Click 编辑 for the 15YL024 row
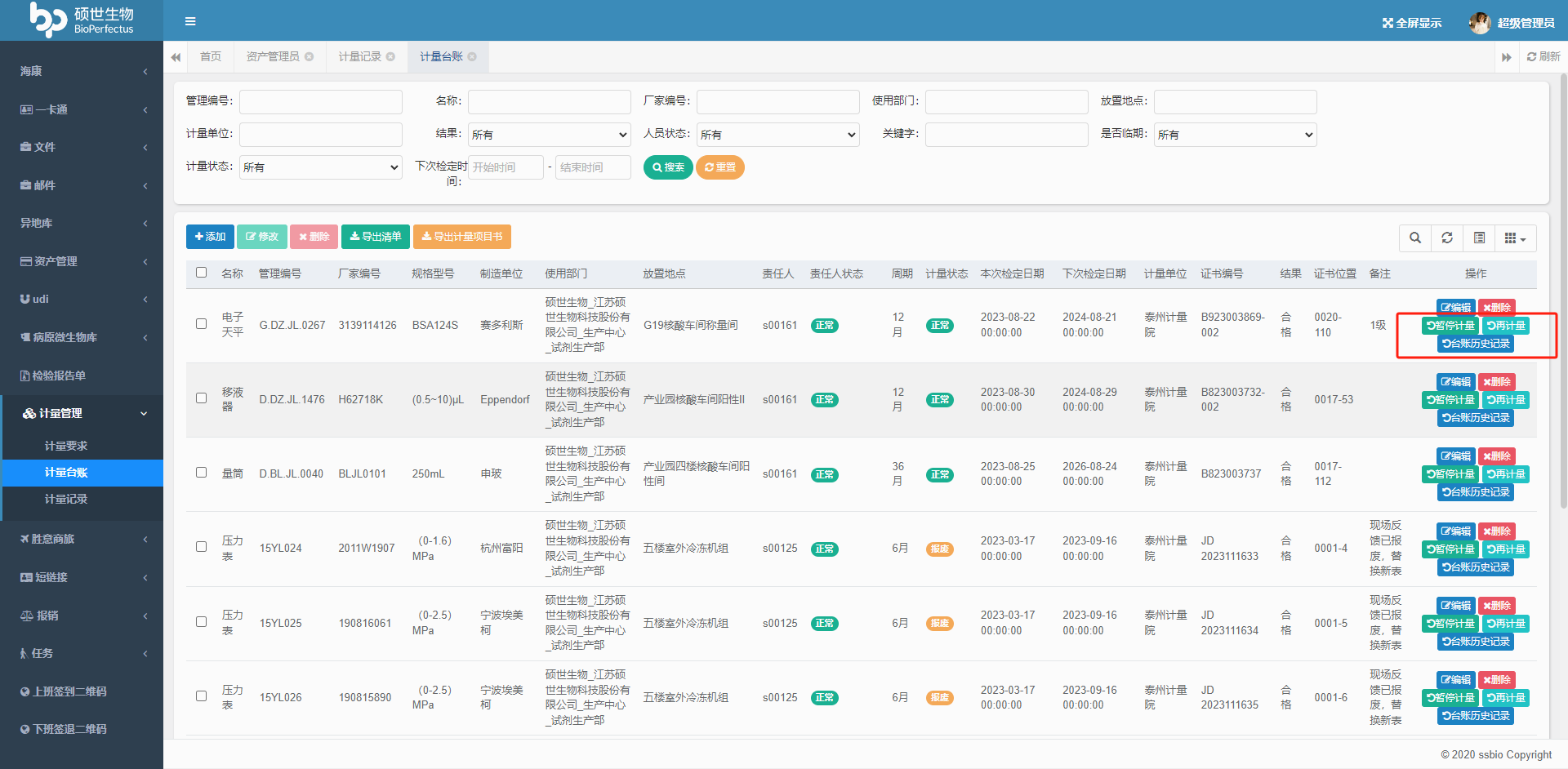 pyautogui.click(x=1455, y=531)
